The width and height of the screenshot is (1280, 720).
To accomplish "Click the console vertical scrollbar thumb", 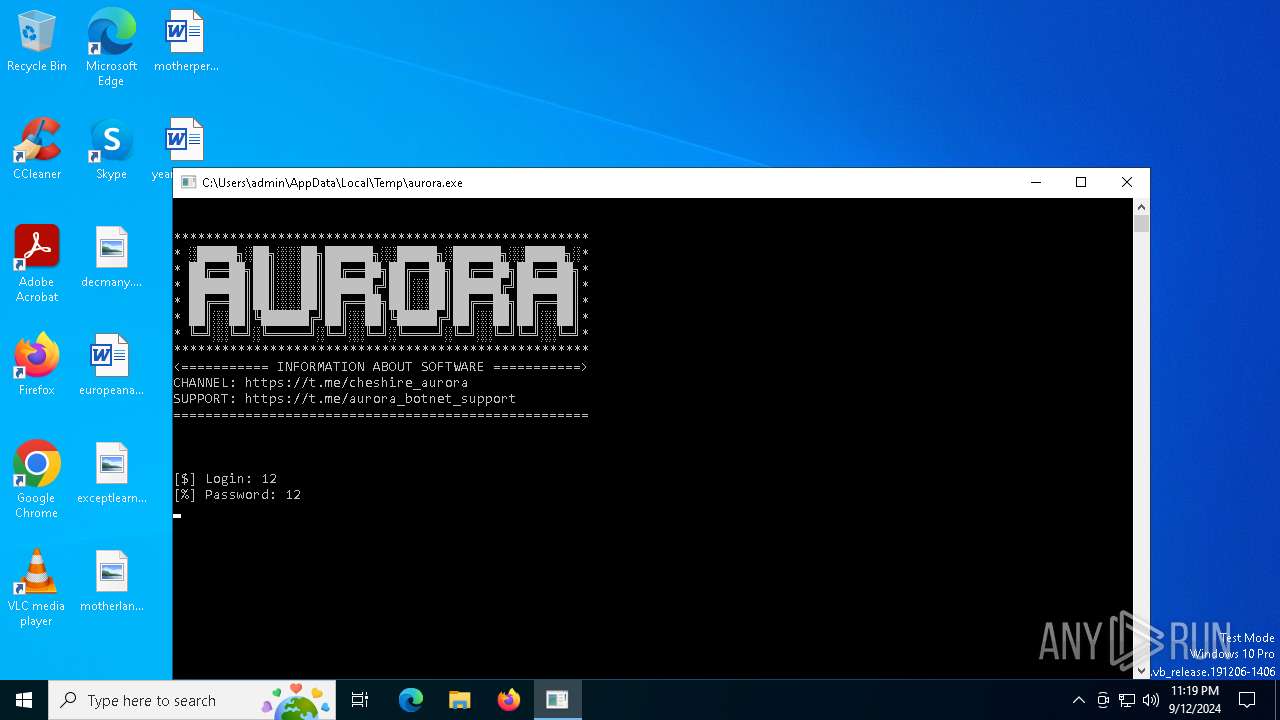I will 1141,223.
